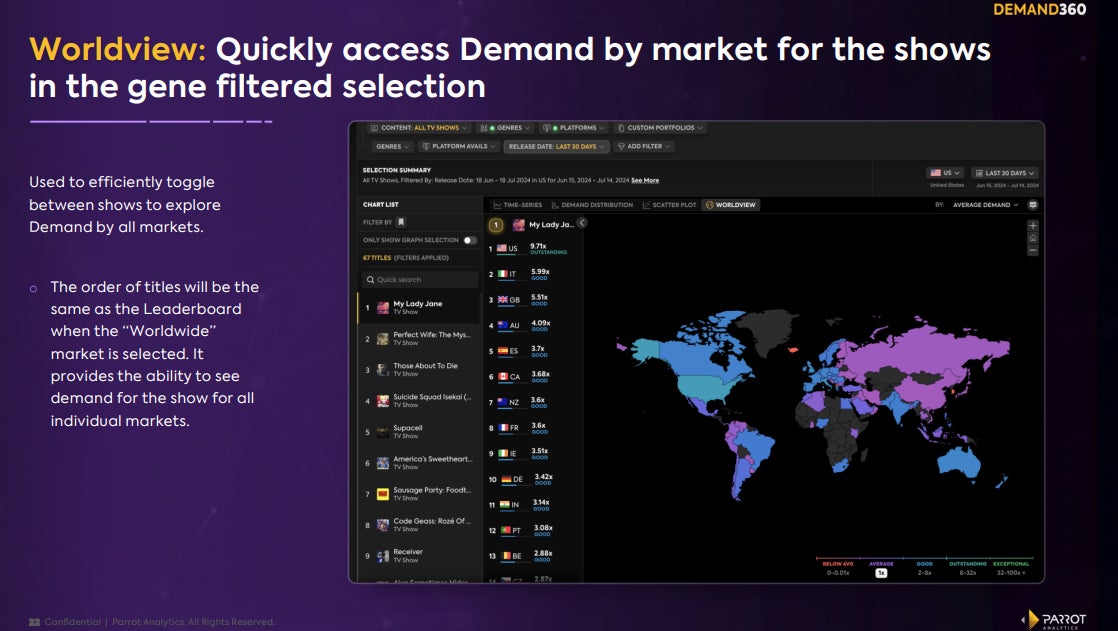Click the DE market row 3.42x
The image size is (1118, 631).
[x=531, y=479]
